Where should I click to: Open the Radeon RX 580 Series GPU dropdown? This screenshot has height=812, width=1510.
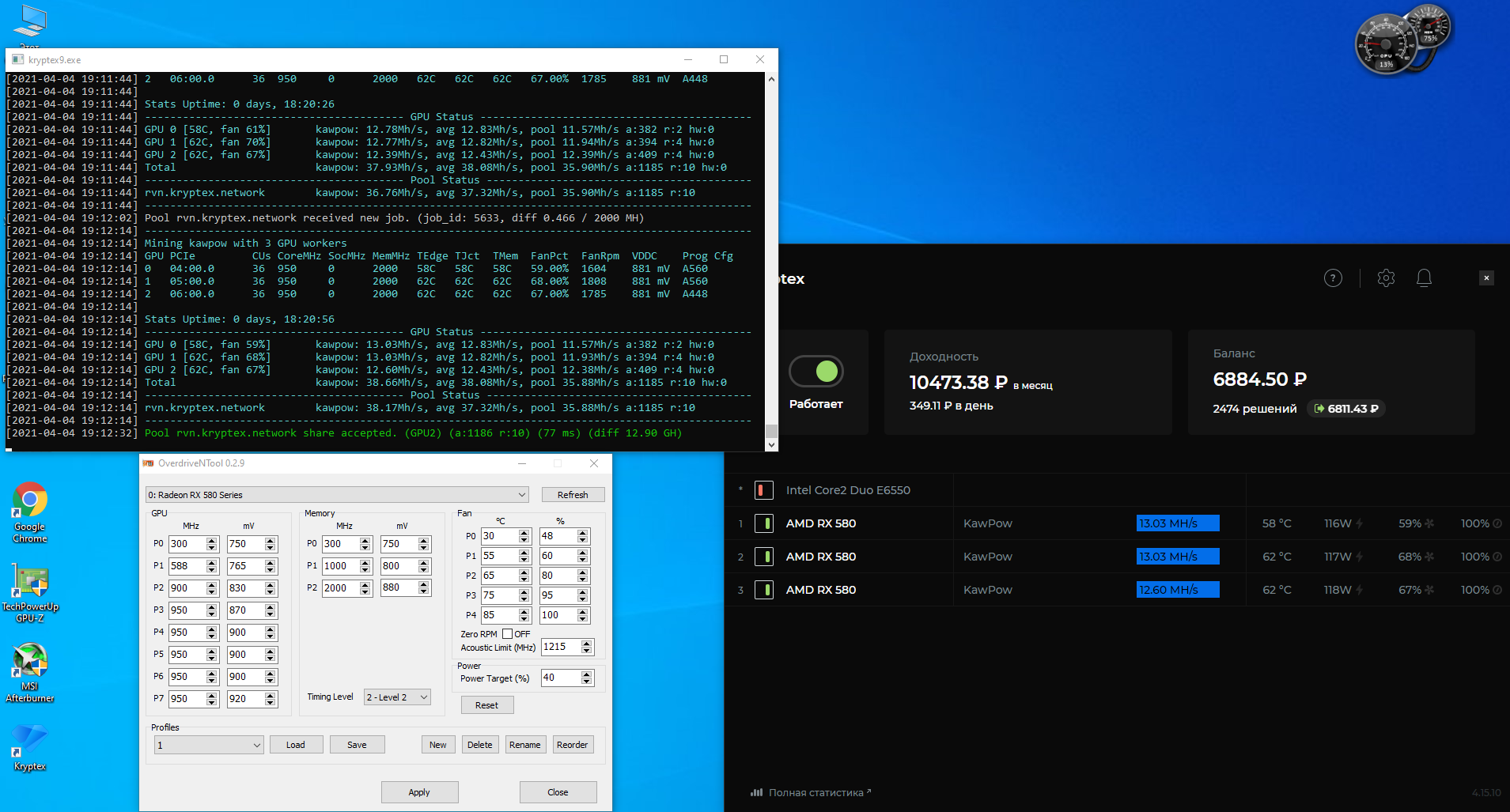coord(337,495)
